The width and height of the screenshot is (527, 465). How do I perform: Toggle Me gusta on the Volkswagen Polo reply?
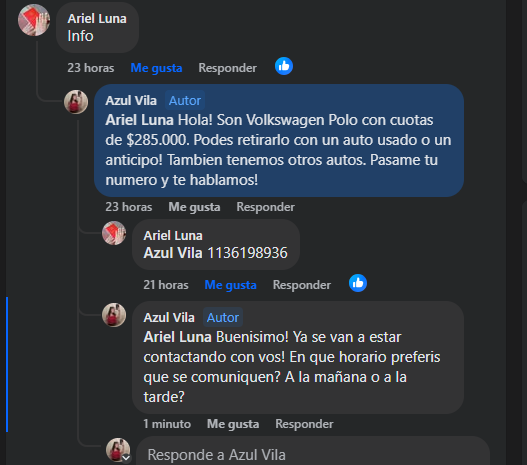click(194, 207)
